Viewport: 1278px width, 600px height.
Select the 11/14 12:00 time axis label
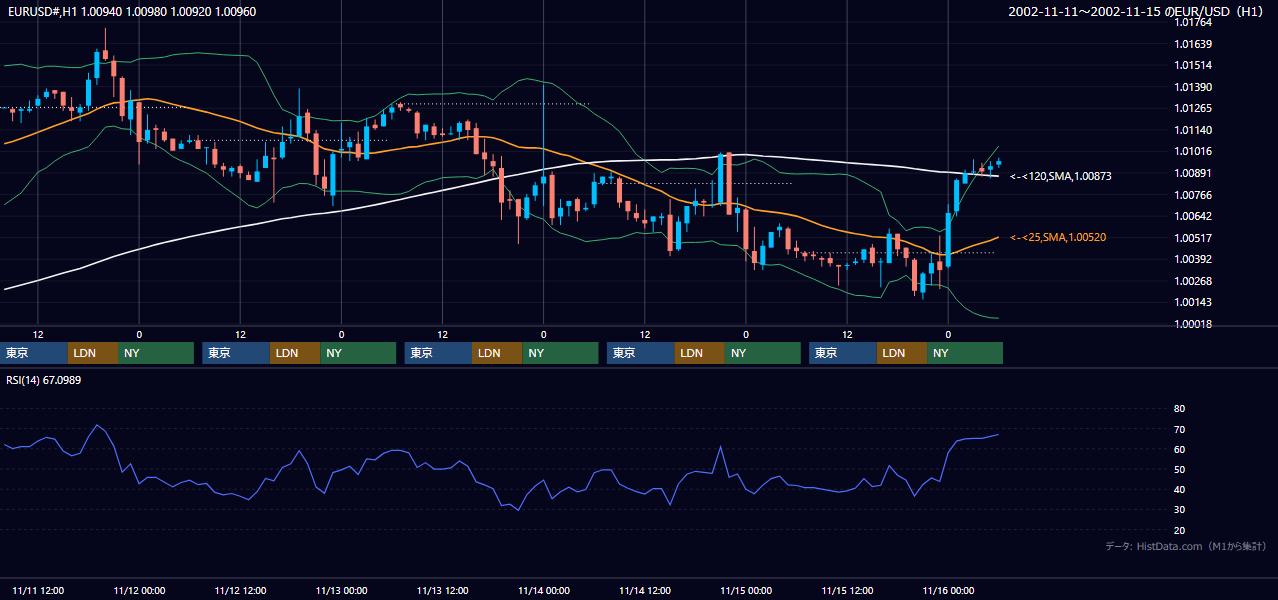[x=644, y=591]
